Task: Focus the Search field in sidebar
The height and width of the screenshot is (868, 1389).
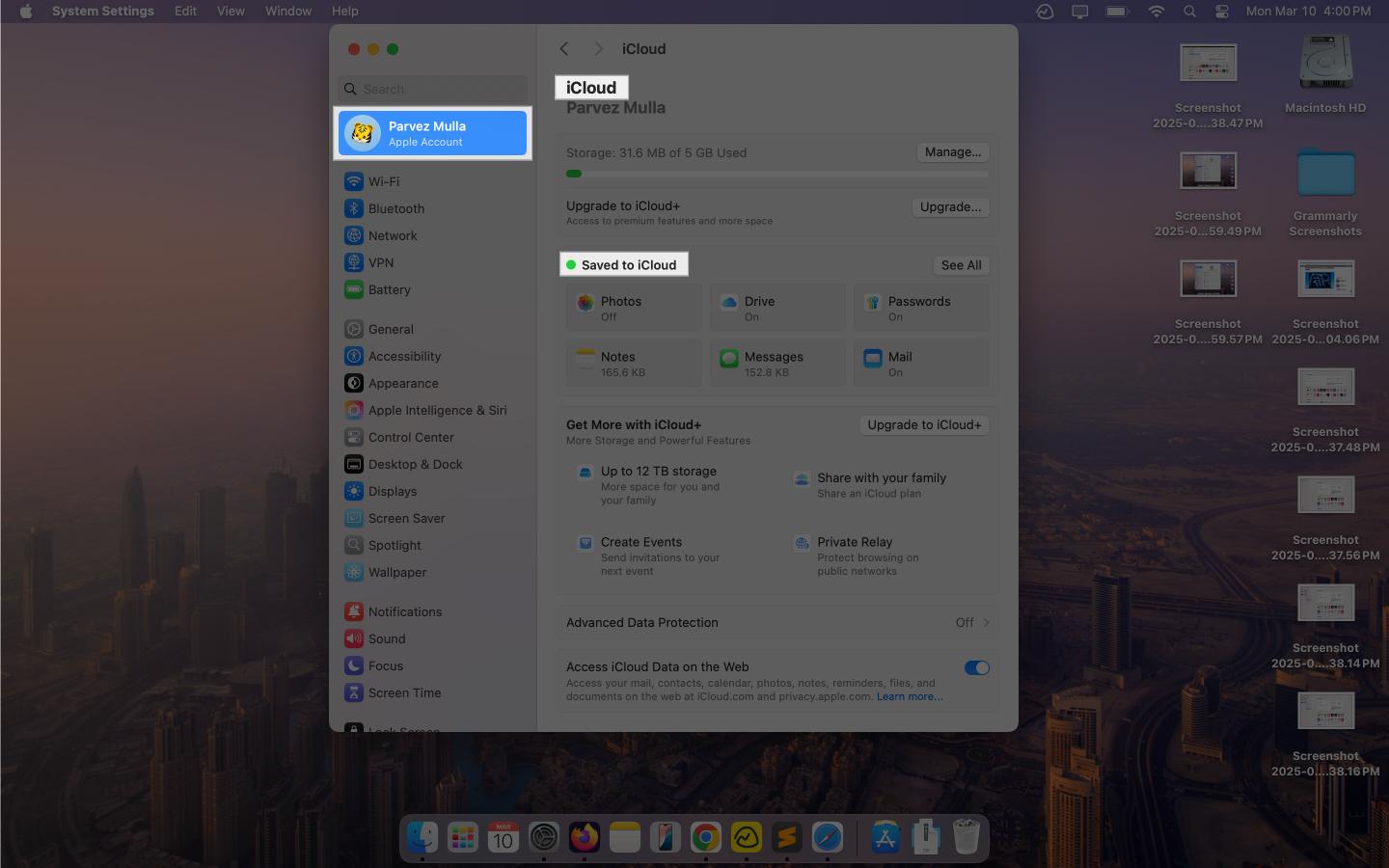Action: click(x=433, y=89)
